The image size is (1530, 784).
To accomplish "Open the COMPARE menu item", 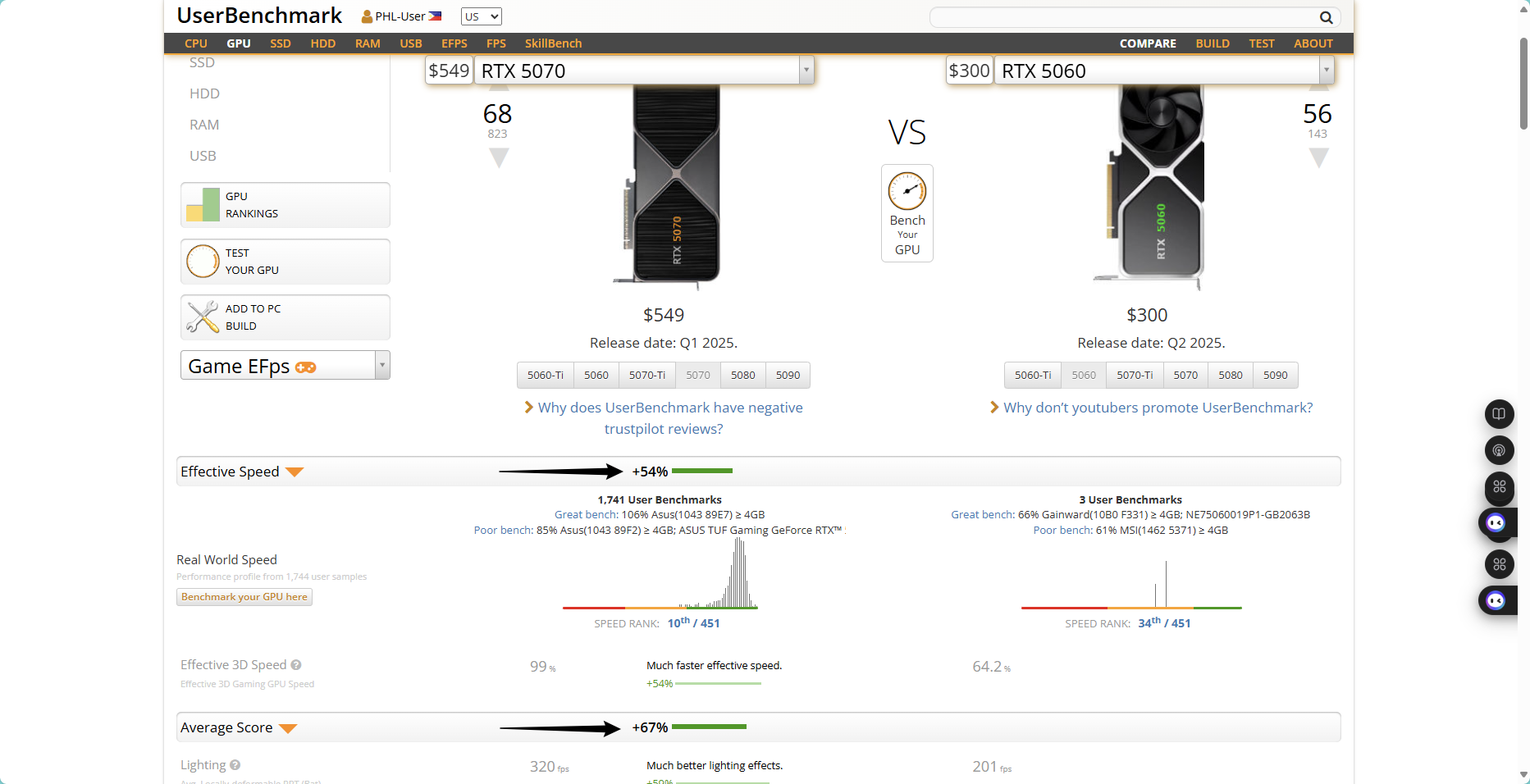I will [x=1148, y=43].
